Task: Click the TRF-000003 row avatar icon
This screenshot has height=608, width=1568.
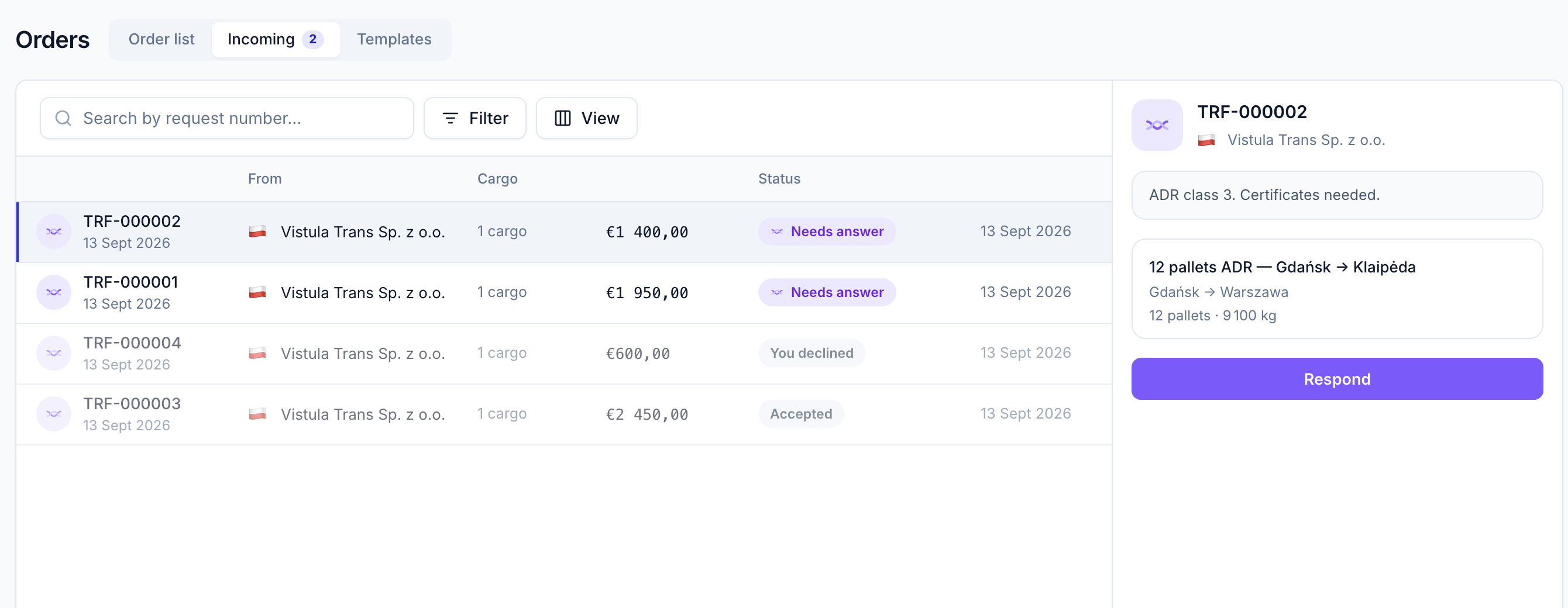Action: (54, 414)
